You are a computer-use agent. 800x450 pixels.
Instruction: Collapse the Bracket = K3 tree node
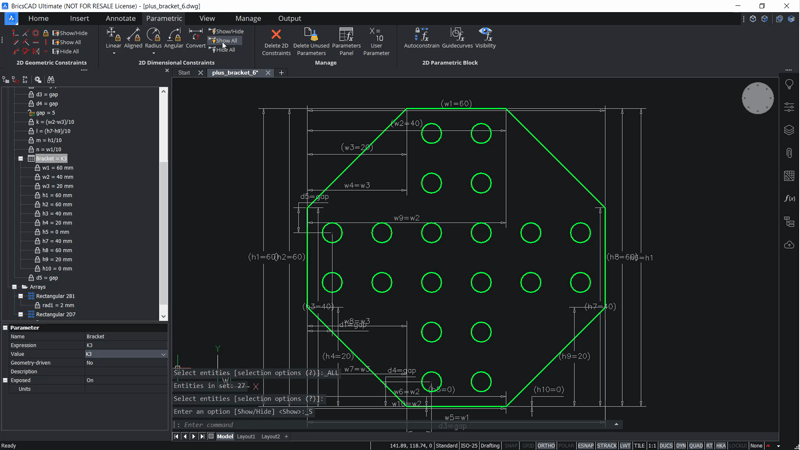coord(21,159)
